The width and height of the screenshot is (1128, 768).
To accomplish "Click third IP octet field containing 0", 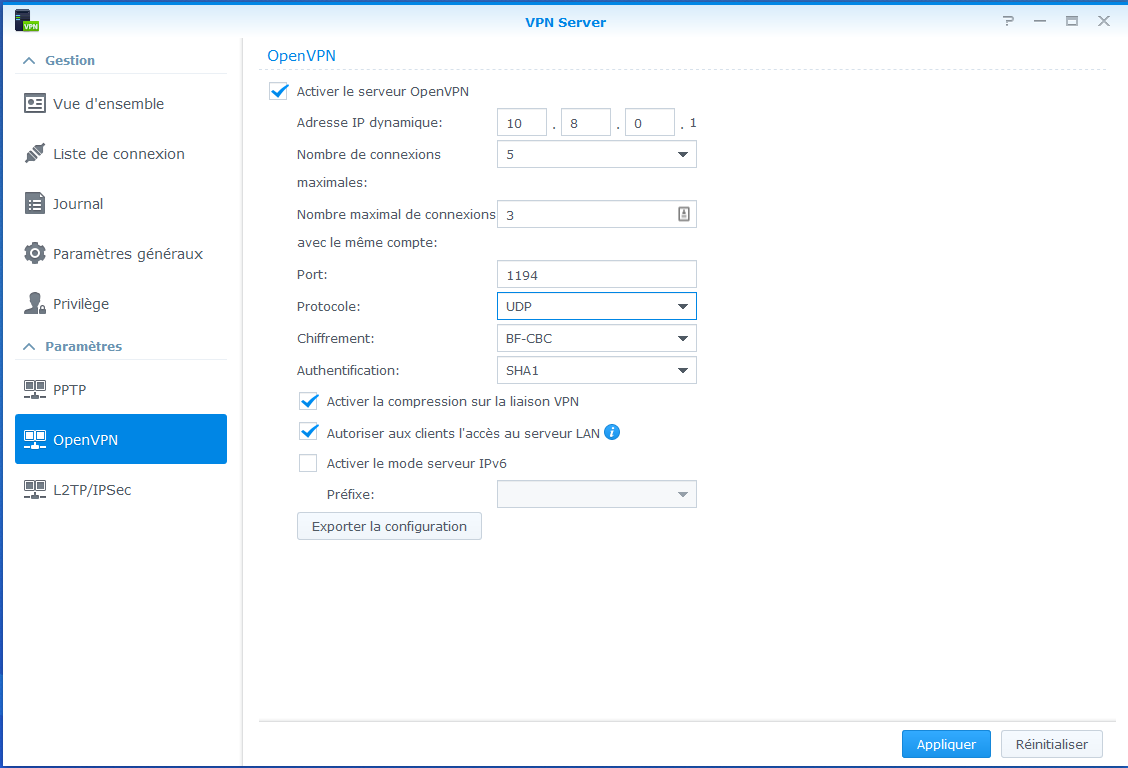I will [650, 122].
